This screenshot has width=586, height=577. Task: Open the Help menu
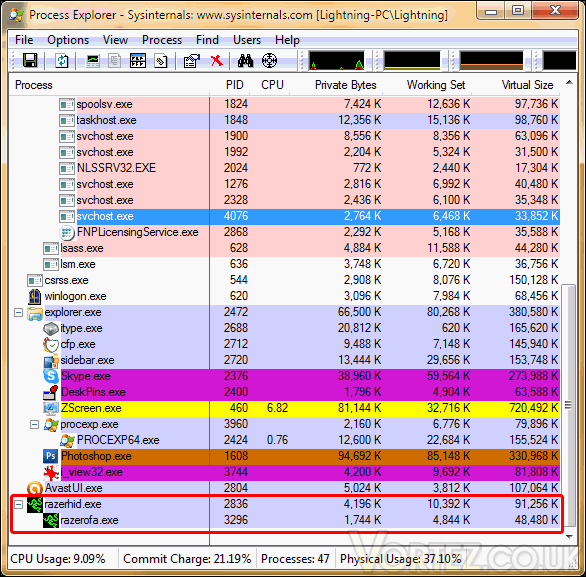point(287,40)
